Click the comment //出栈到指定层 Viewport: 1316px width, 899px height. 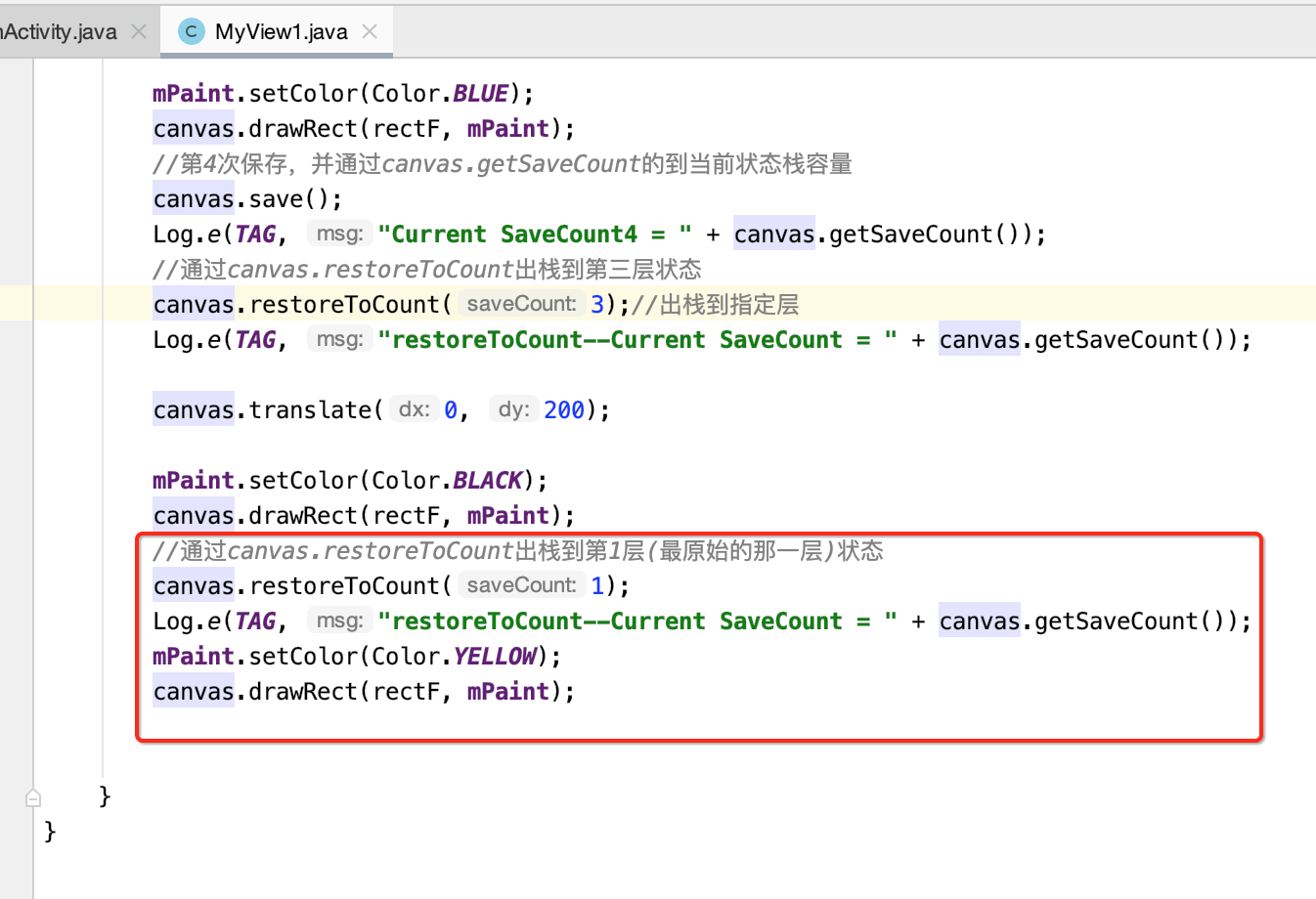click(x=716, y=304)
